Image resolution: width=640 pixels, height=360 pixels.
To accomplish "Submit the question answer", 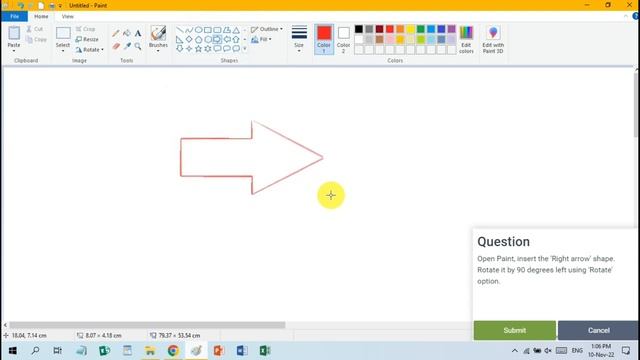I will click(x=515, y=330).
